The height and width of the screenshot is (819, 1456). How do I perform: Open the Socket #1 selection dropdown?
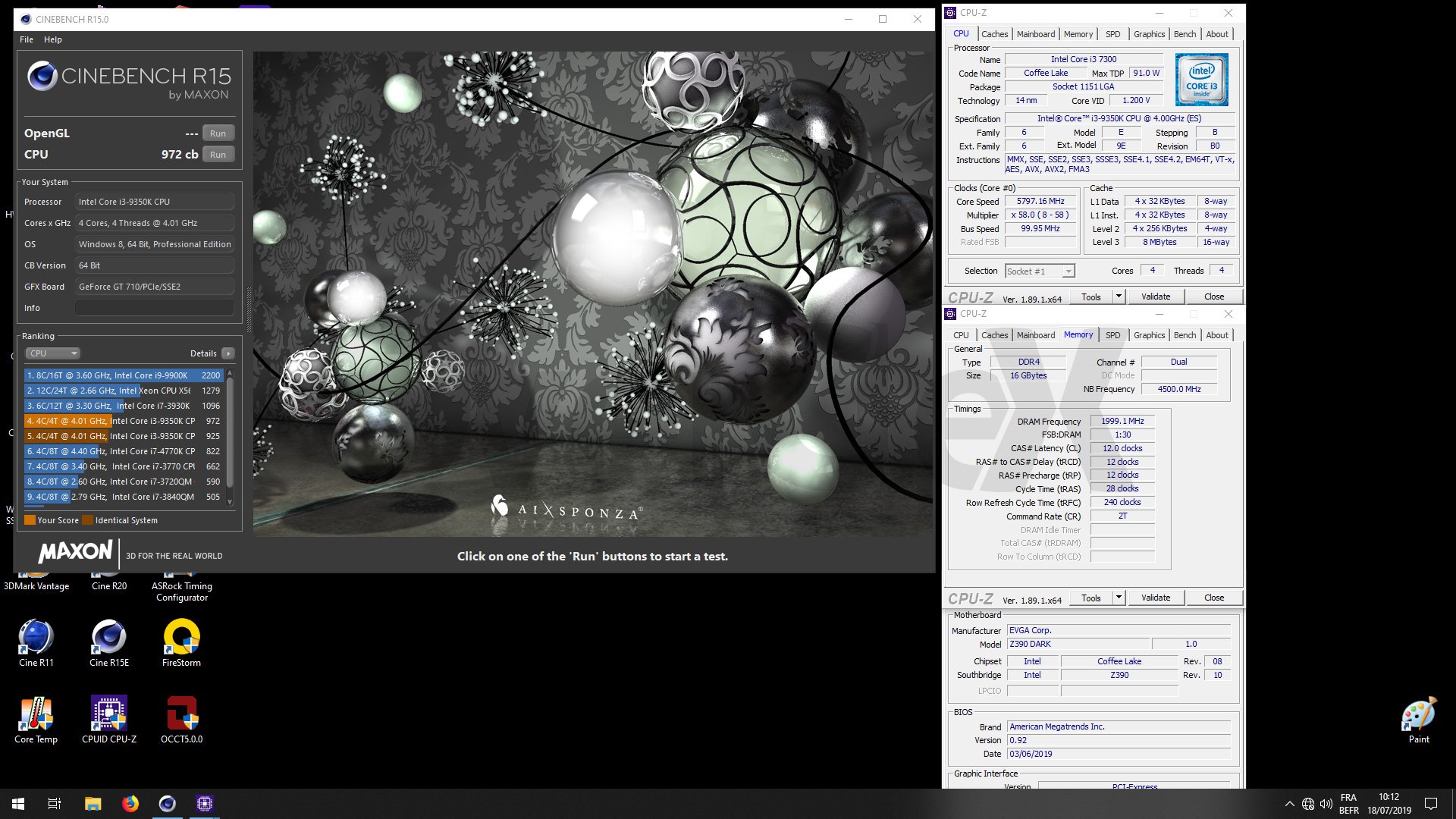pyautogui.click(x=1040, y=271)
